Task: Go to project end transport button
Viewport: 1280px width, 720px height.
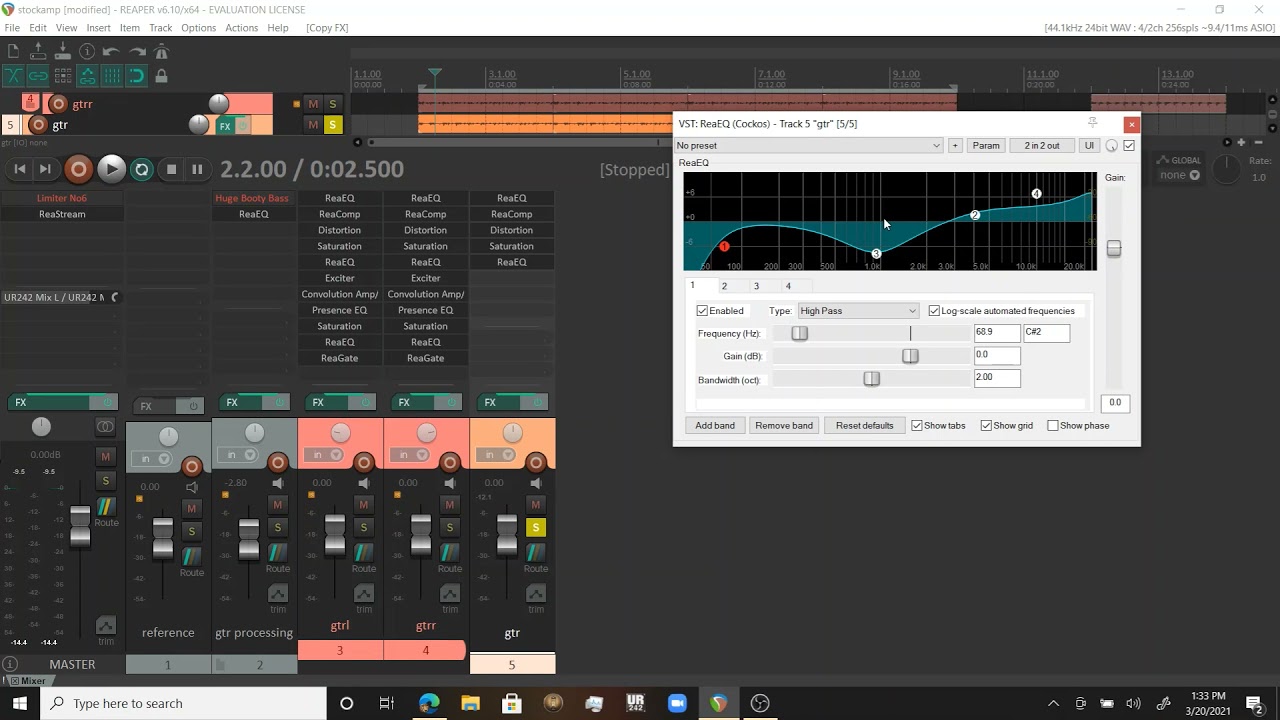Action: point(44,170)
